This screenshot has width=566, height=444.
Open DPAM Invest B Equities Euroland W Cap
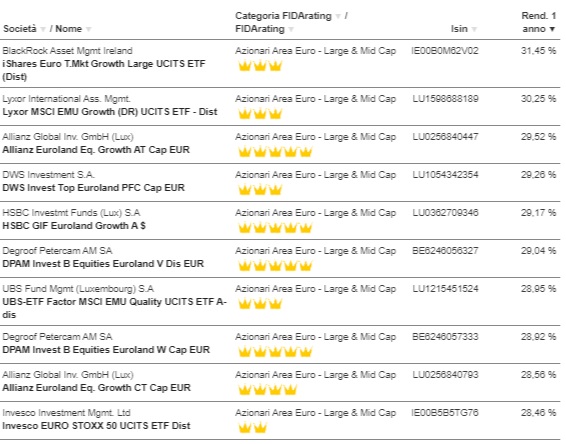106,350
